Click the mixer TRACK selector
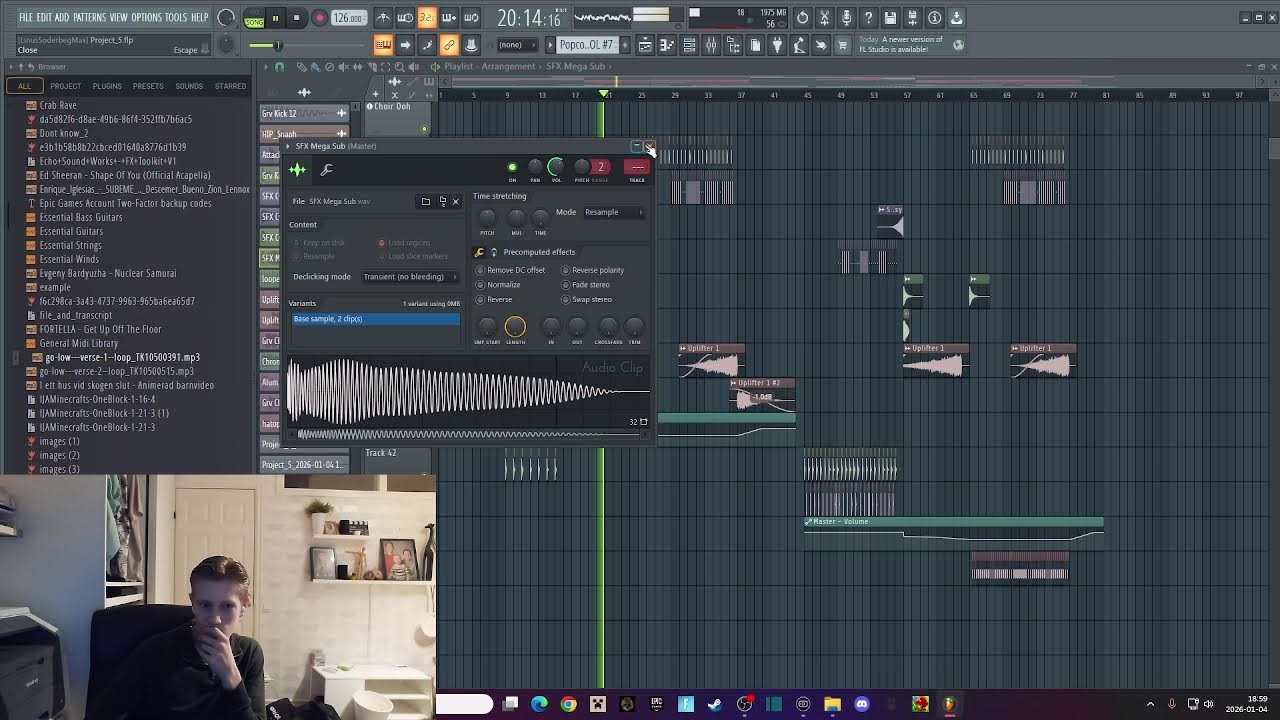This screenshot has width=1280, height=720. (637, 167)
